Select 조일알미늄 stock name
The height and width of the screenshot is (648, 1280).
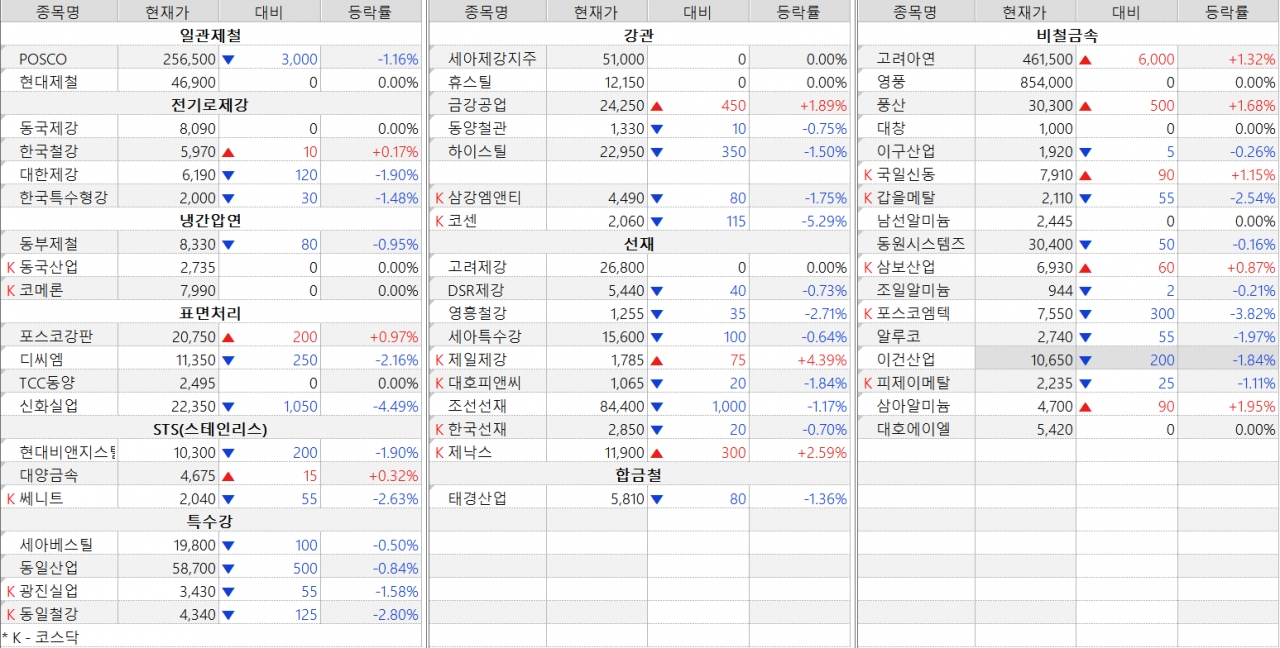(x=913, y=290)
